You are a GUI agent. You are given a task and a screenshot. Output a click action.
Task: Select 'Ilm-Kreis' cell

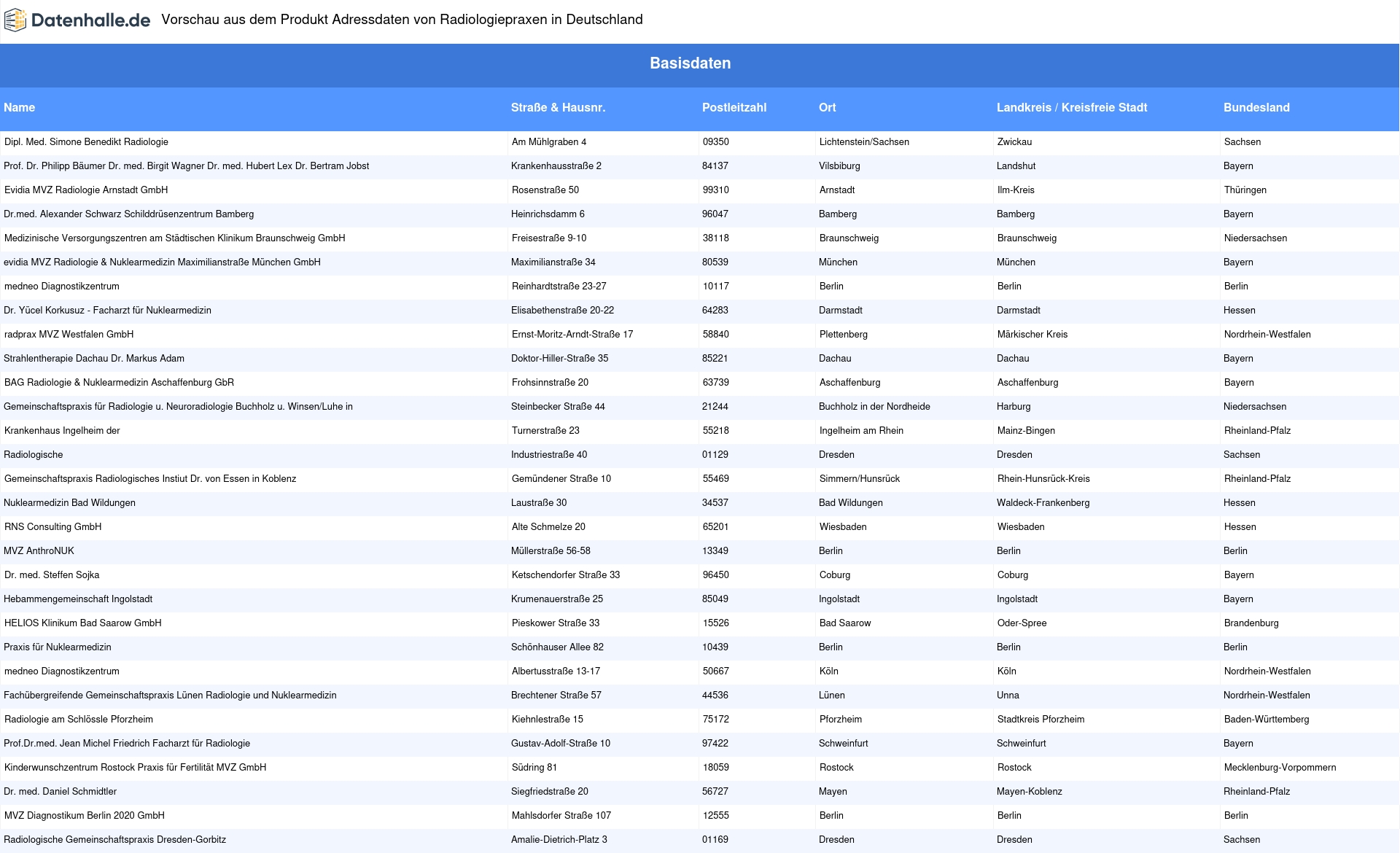tap(1016, 190)
